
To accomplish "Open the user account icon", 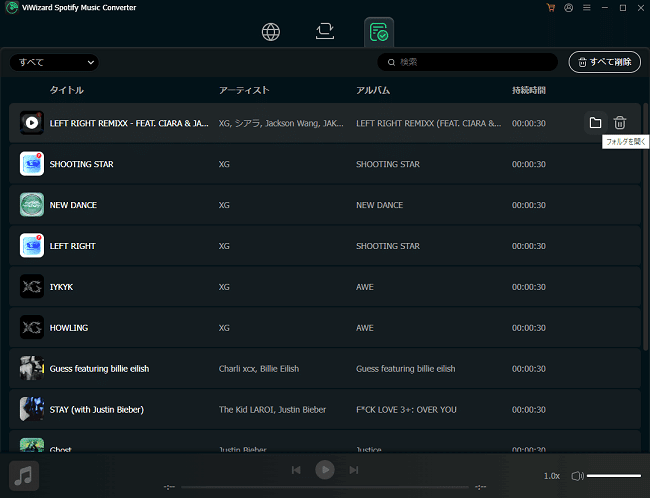I will click(569, 7).
